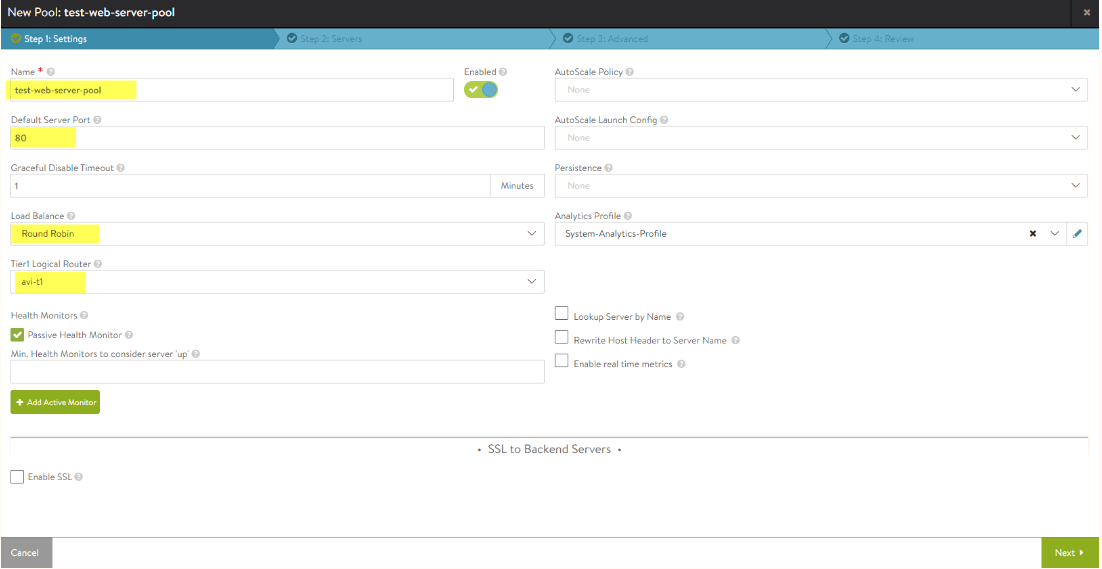Click the Name input field

(232, 90)
